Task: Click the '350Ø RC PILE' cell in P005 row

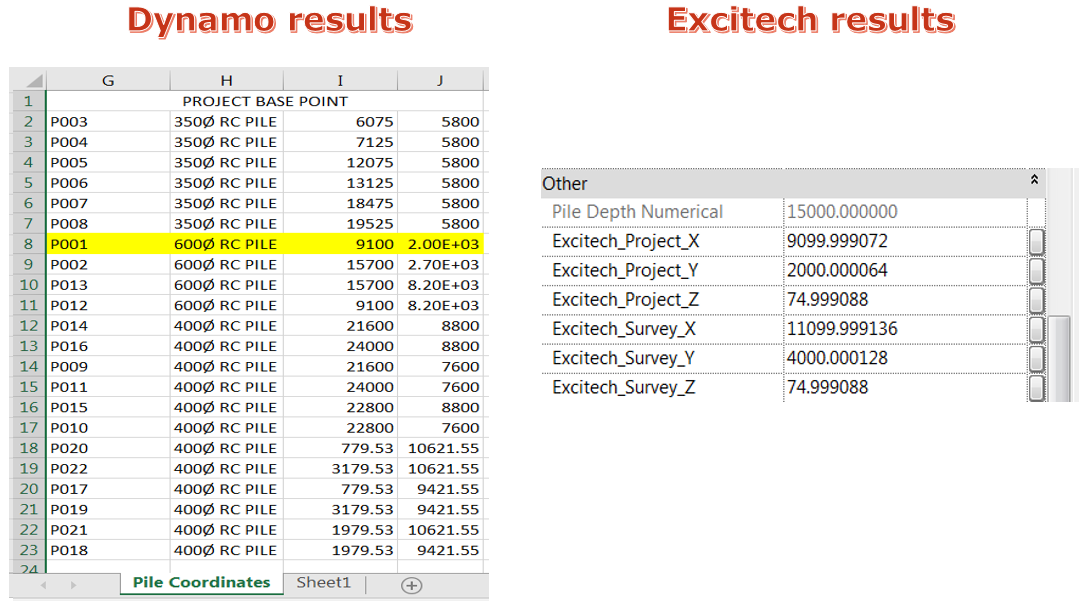Action: [226, 163]
